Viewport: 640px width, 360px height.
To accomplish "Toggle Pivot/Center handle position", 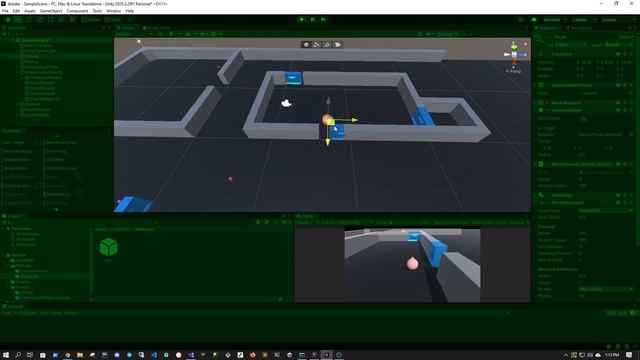I will 91,20.
